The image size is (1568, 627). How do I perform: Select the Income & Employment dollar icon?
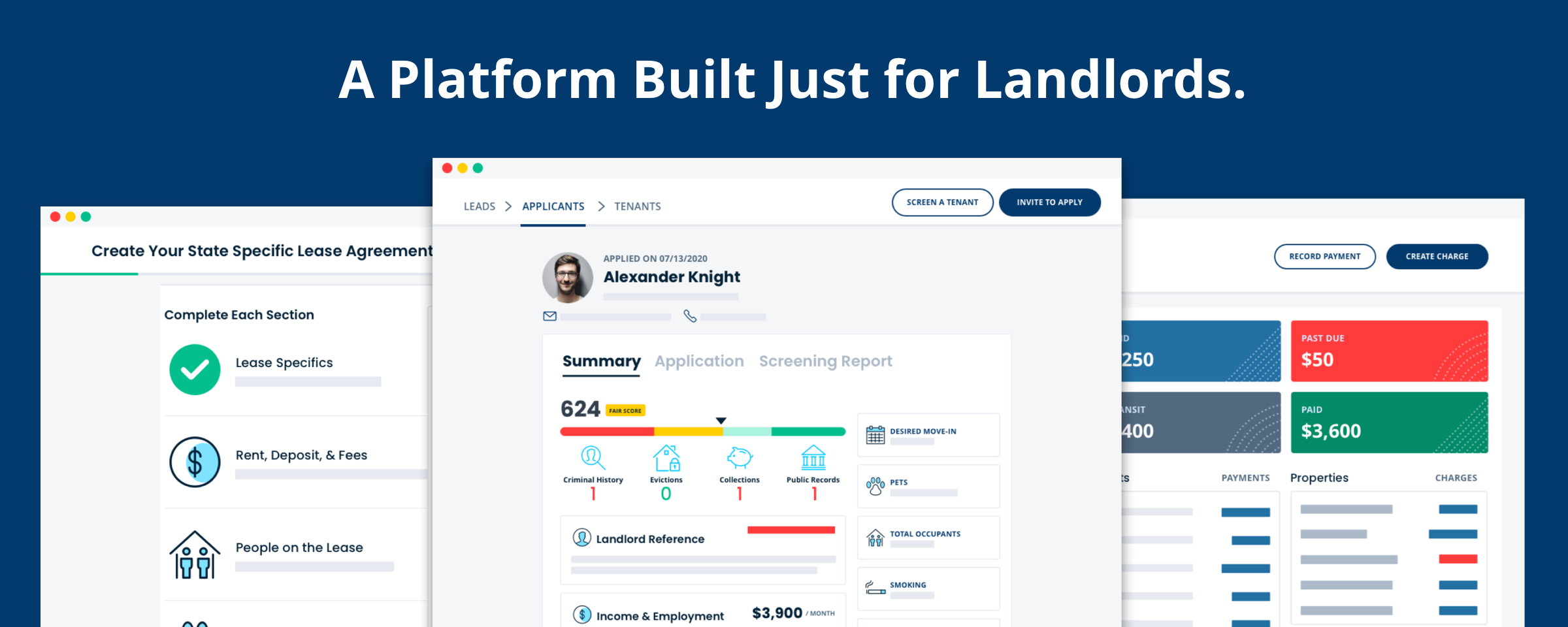tap(581, 614)
